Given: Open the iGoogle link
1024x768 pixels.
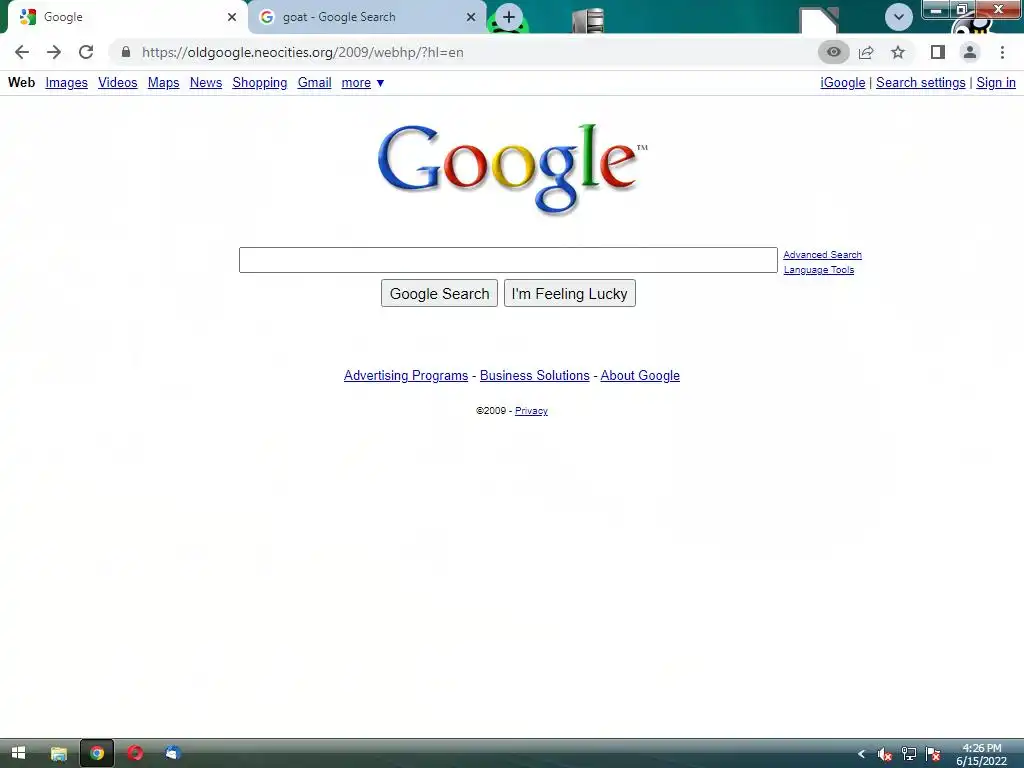Looking at the screenshot, I should (842, 82).
